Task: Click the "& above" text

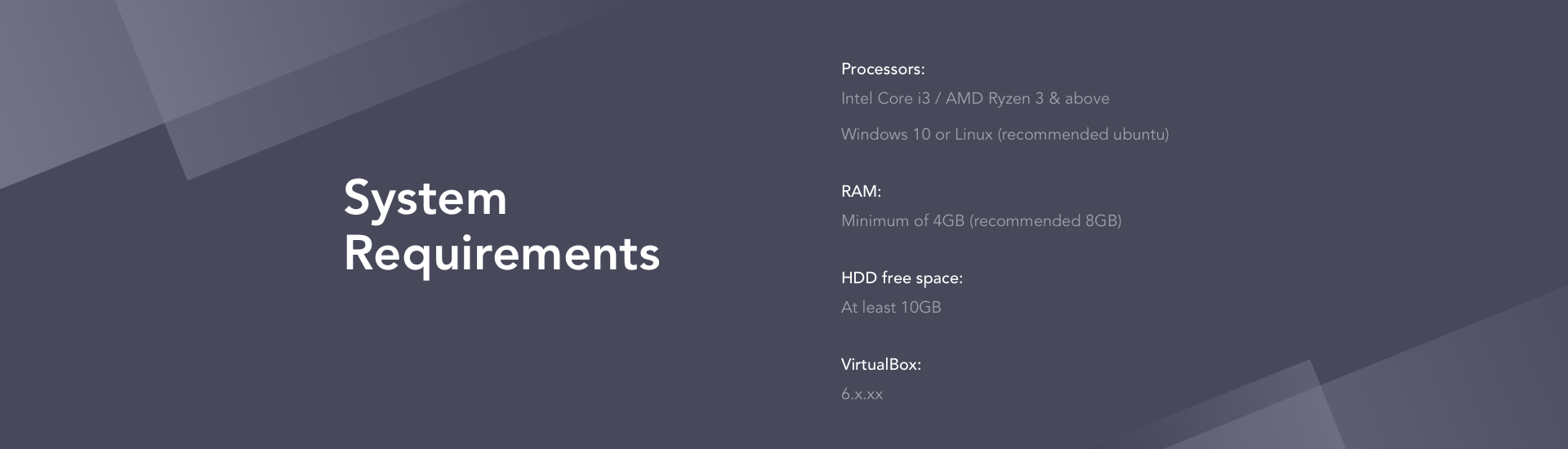Action: (x=1079, y=99)
